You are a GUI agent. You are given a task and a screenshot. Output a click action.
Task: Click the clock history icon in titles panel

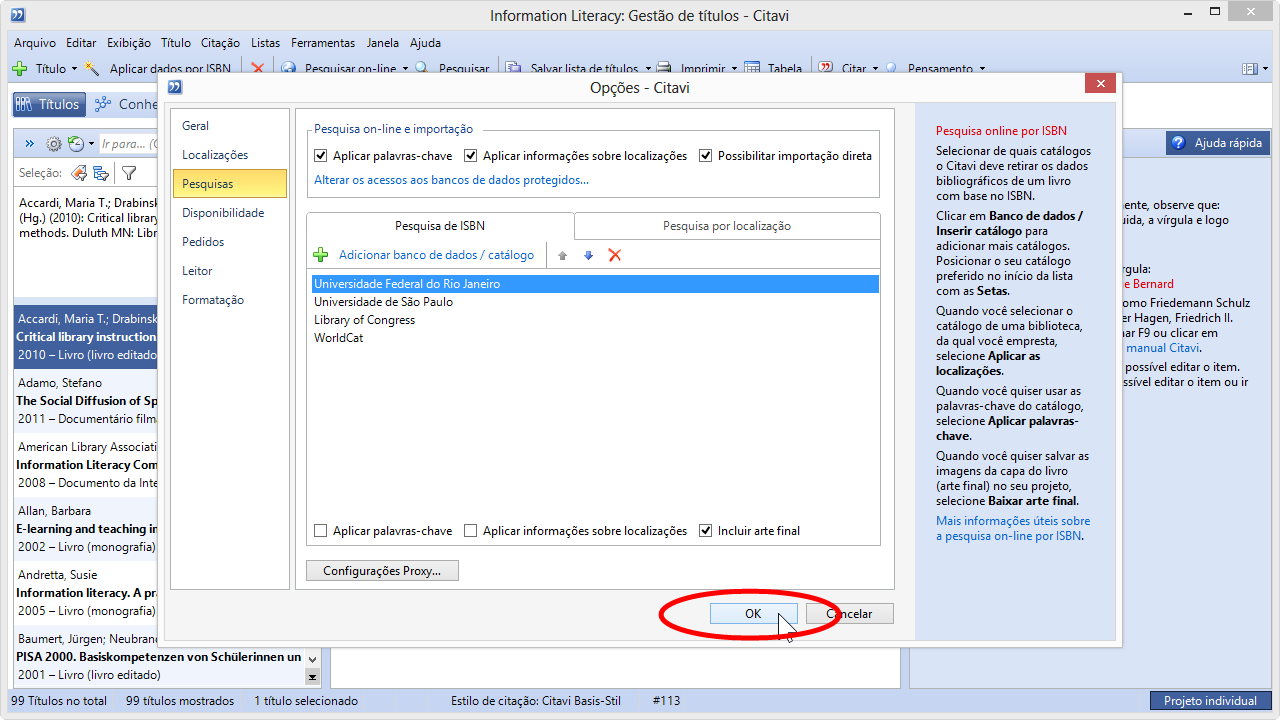coord(75,144)
